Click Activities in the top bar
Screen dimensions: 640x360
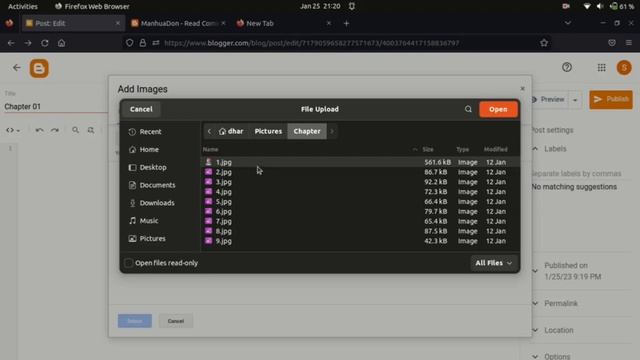click(23, 6)
